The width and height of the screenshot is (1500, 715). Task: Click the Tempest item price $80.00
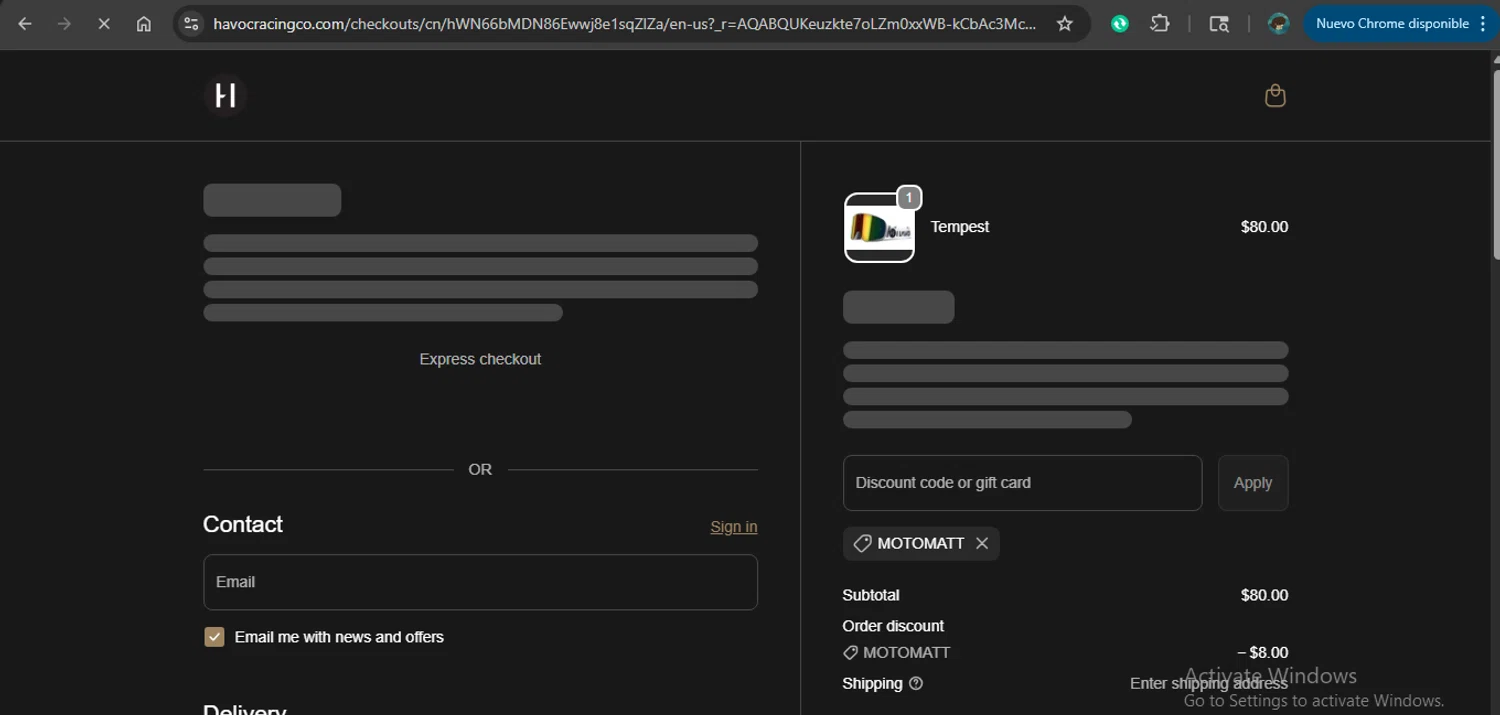coord(1264,227)
